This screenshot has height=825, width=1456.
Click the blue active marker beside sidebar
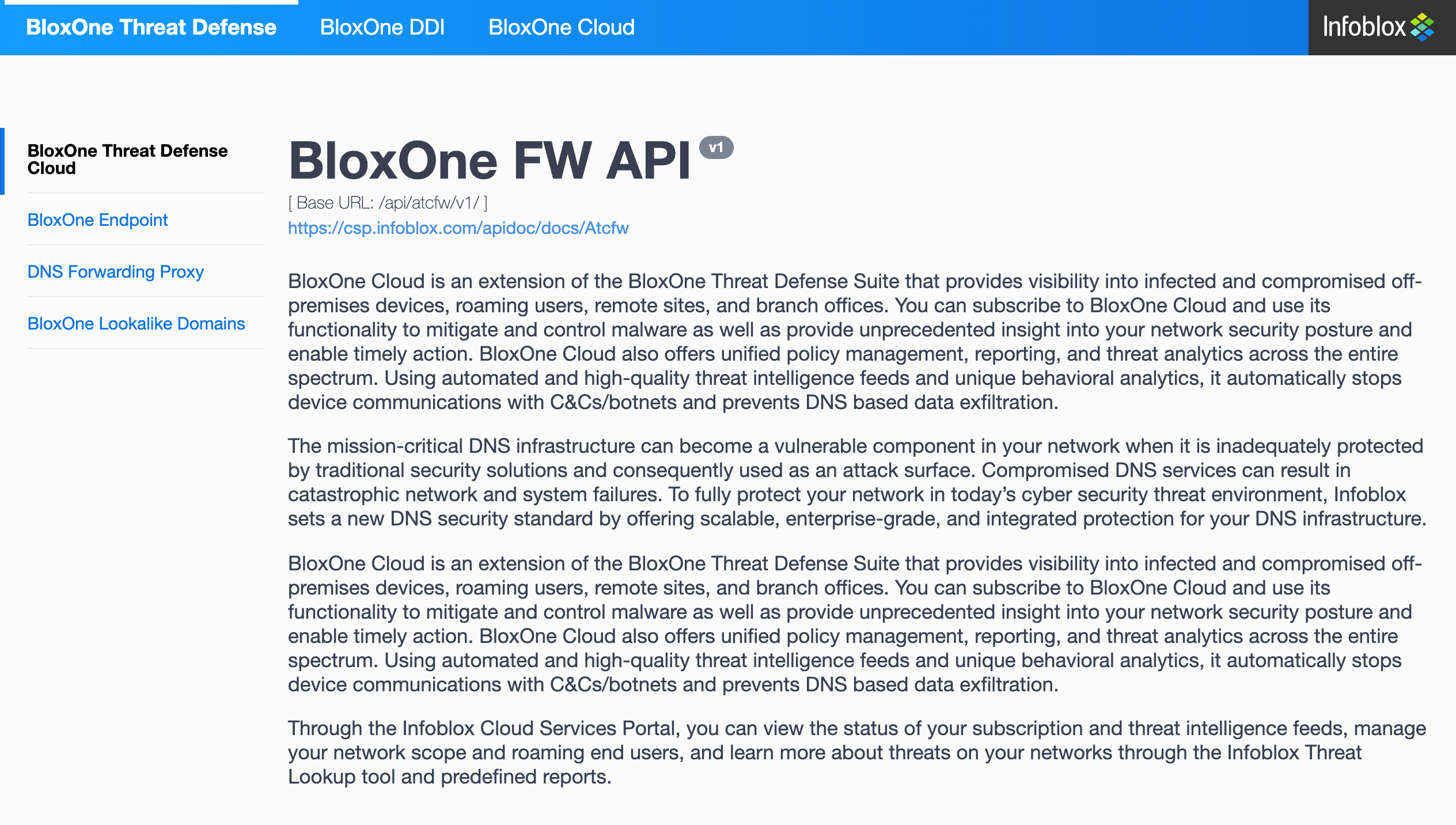(2, 161)
